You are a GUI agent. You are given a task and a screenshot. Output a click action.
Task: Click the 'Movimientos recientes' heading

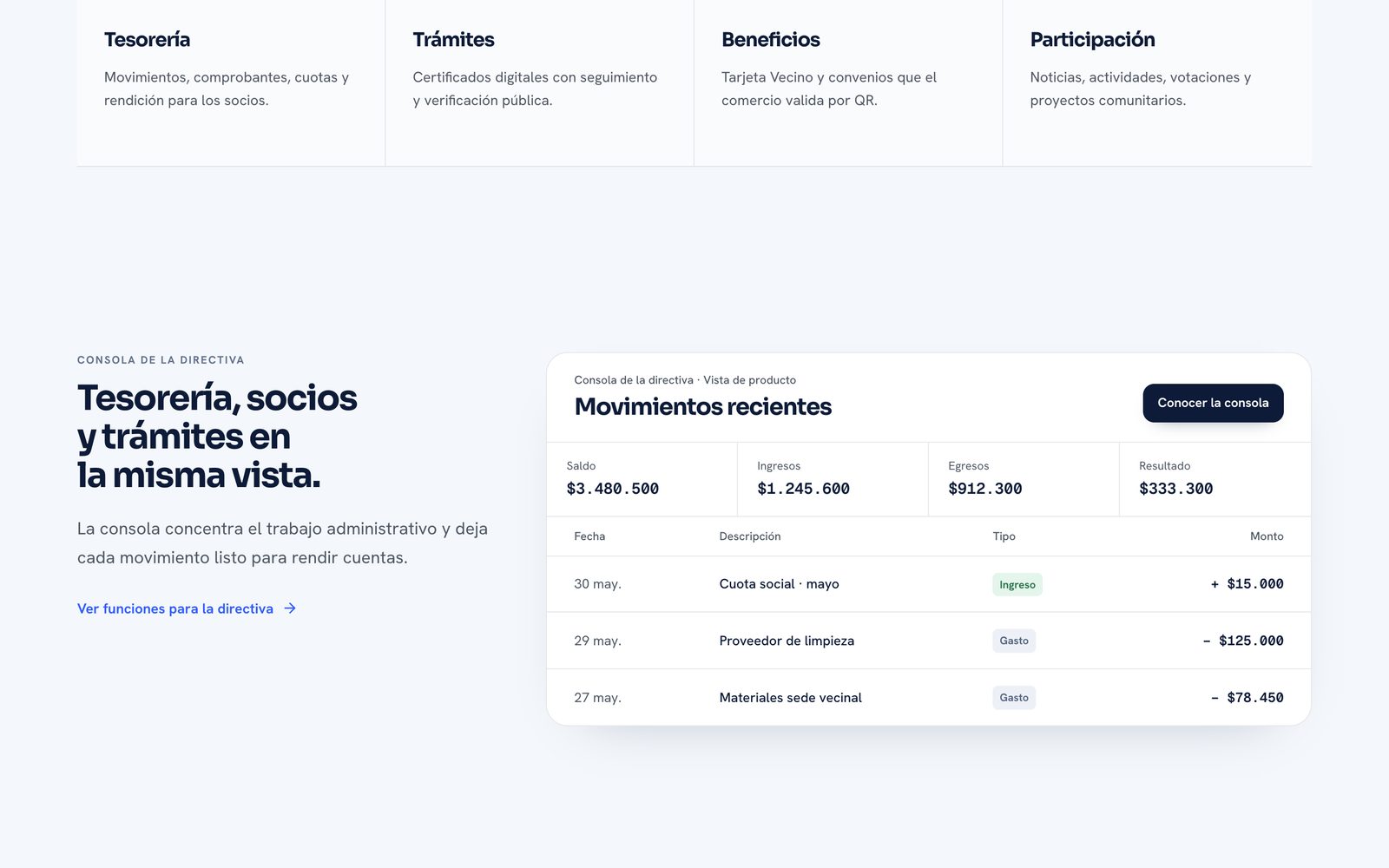[702, 406]
